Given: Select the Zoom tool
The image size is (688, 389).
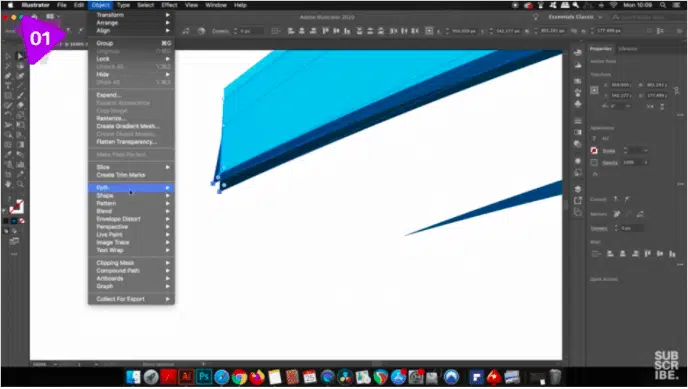Looking at the screenshot, I should point(20,184).
